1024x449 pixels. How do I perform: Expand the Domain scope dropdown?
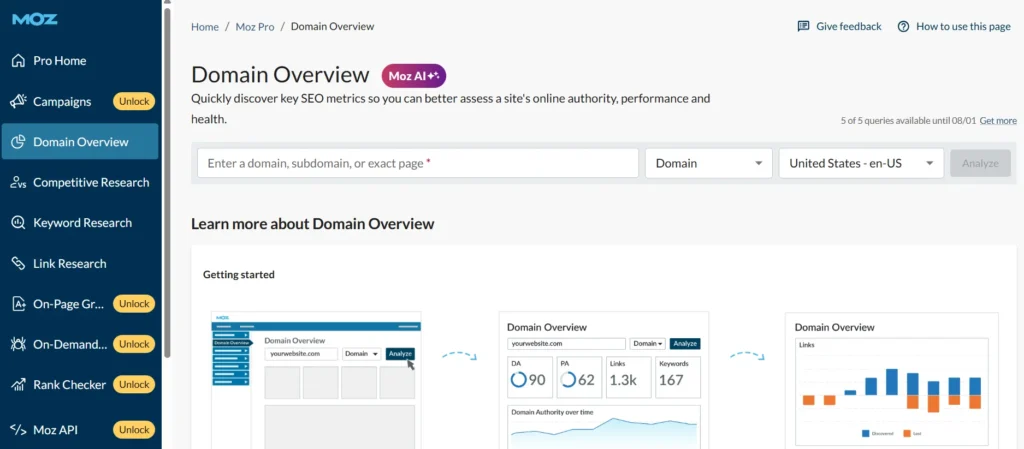click(709, 163)
